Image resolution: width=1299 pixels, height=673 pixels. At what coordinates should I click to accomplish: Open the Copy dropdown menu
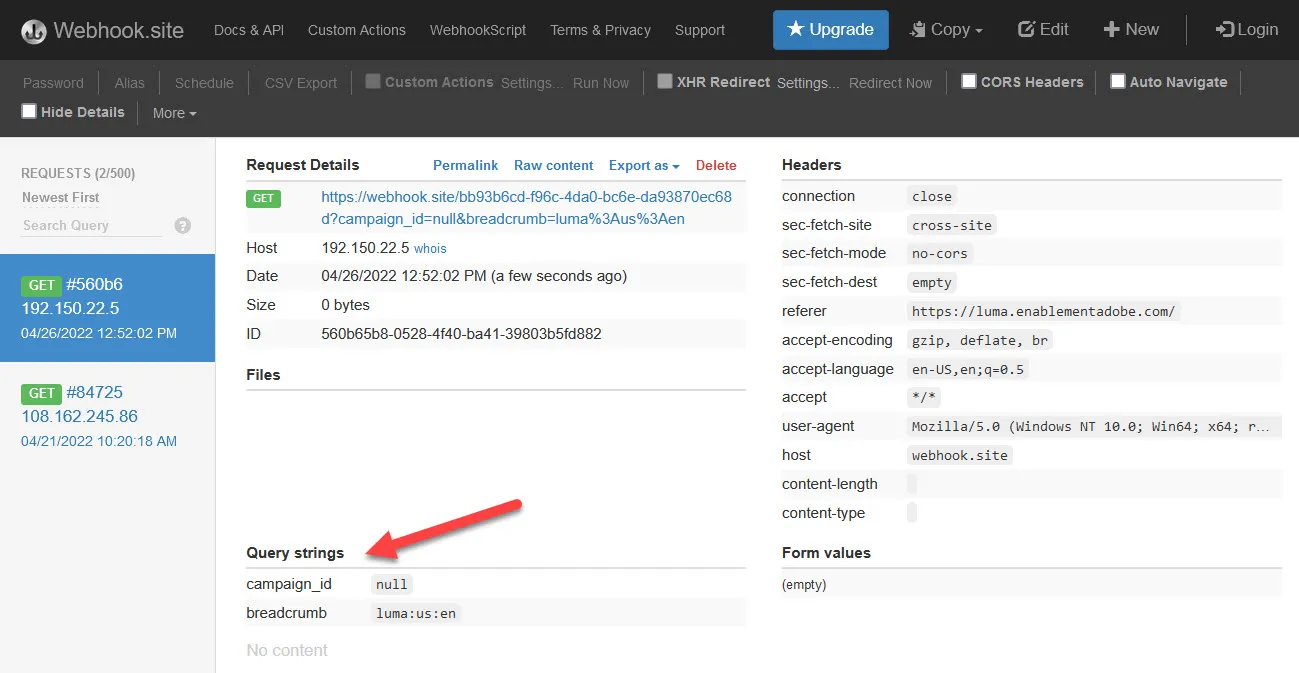pos(946,30)
